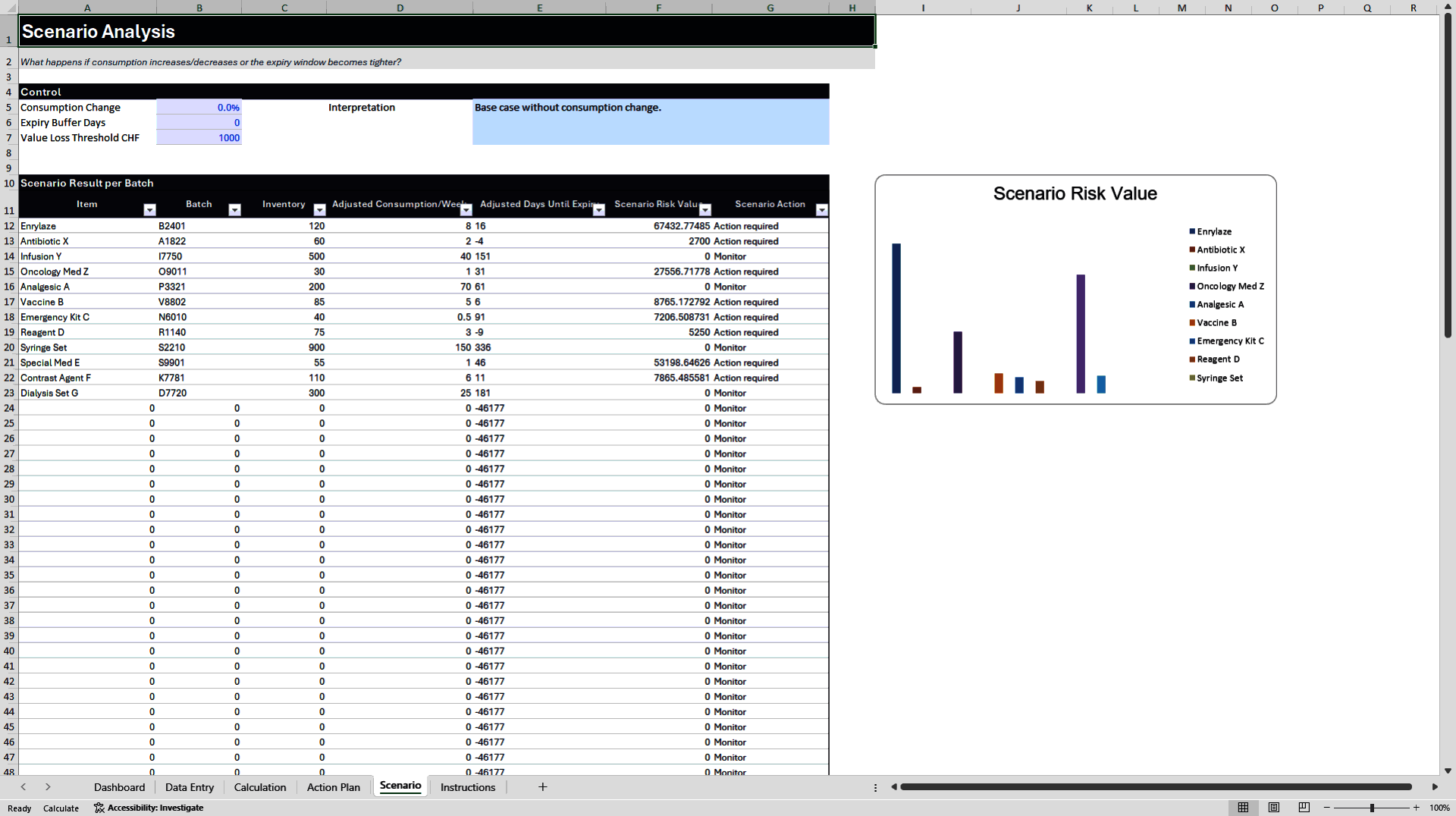Select the Consumption Change input cell
The width and height of the screenshot is (1456, 816).
[x=199, y=108]
